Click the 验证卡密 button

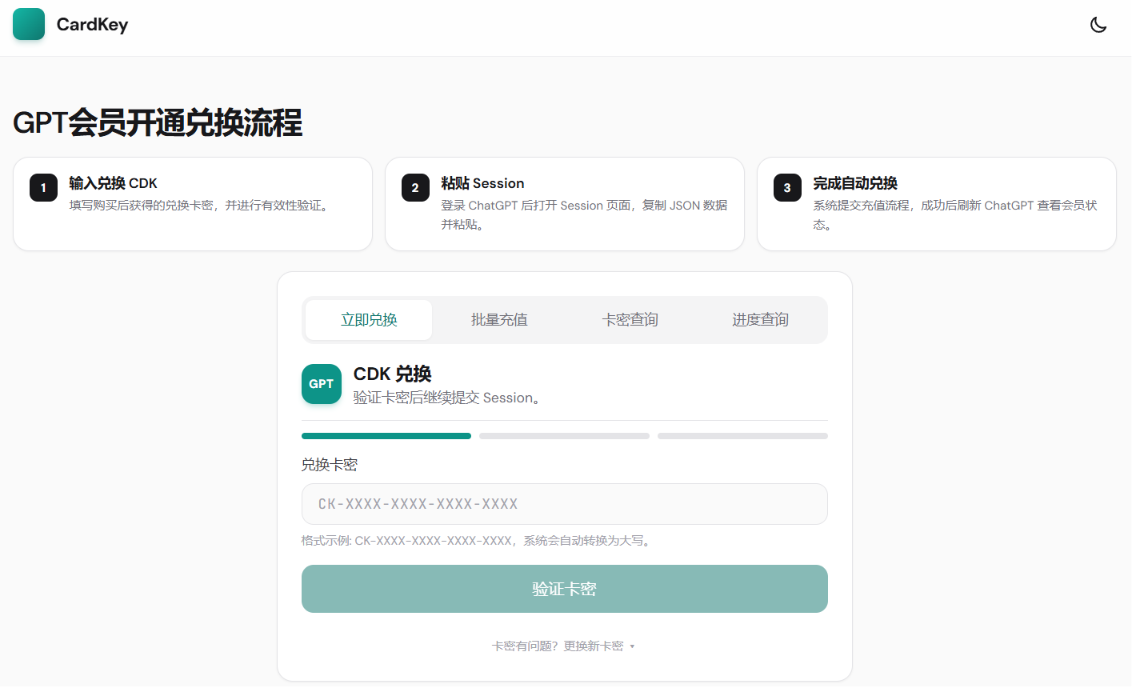click(565, 589)
